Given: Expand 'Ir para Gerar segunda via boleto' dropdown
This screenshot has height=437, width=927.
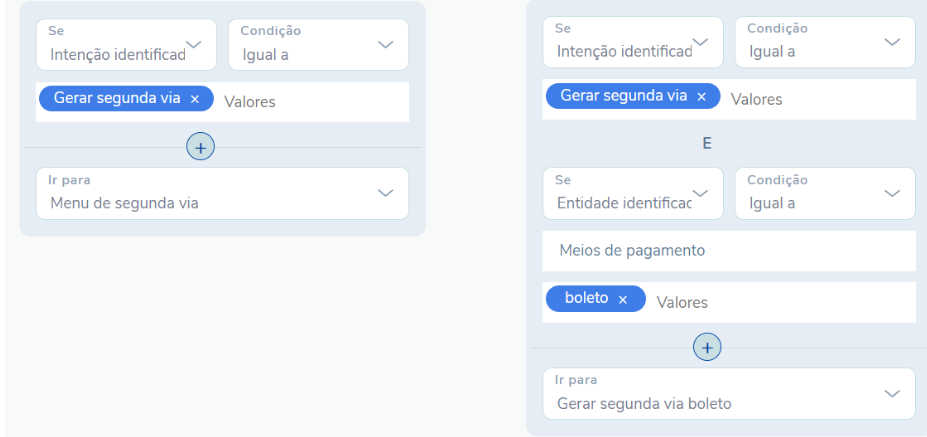Looking at the screenshot, I should click(729, 394).
